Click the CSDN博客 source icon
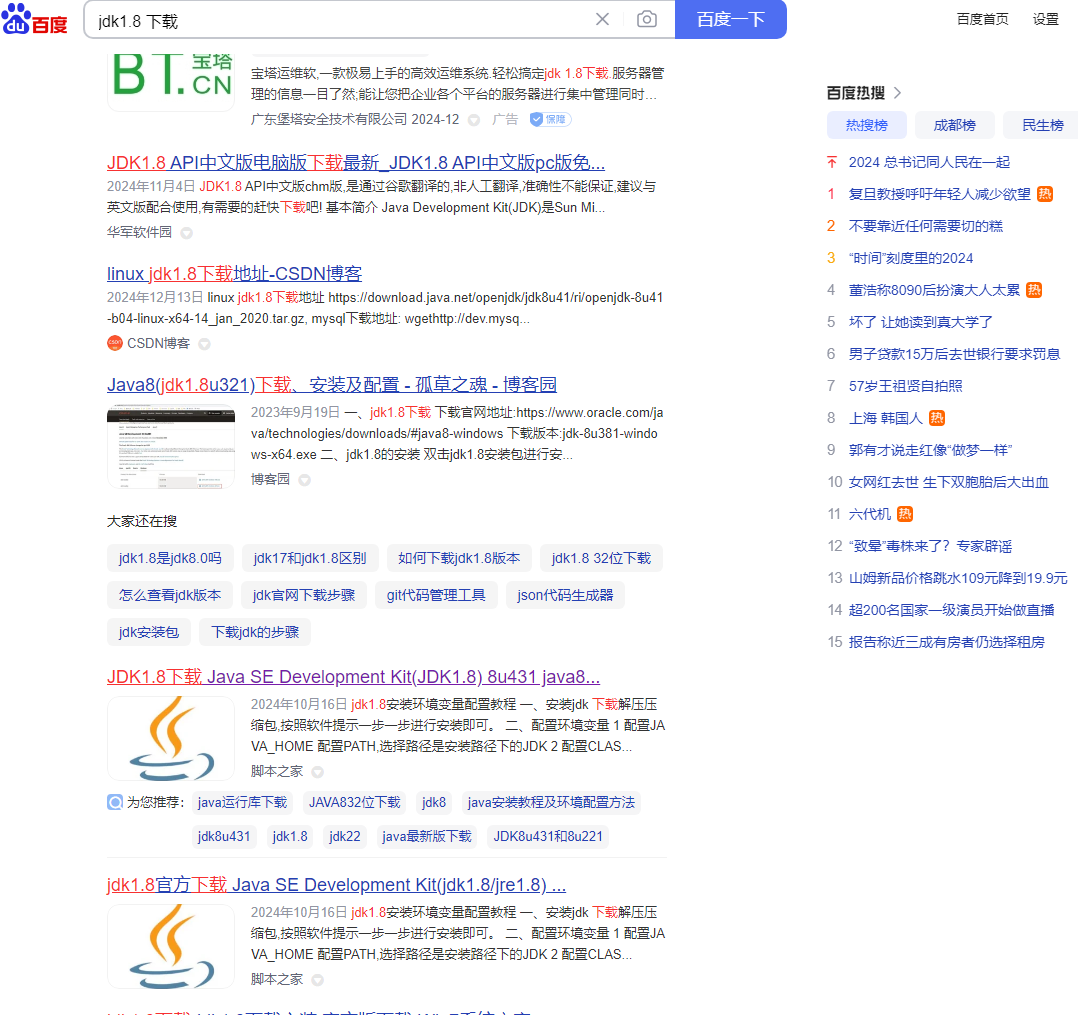 115,342
